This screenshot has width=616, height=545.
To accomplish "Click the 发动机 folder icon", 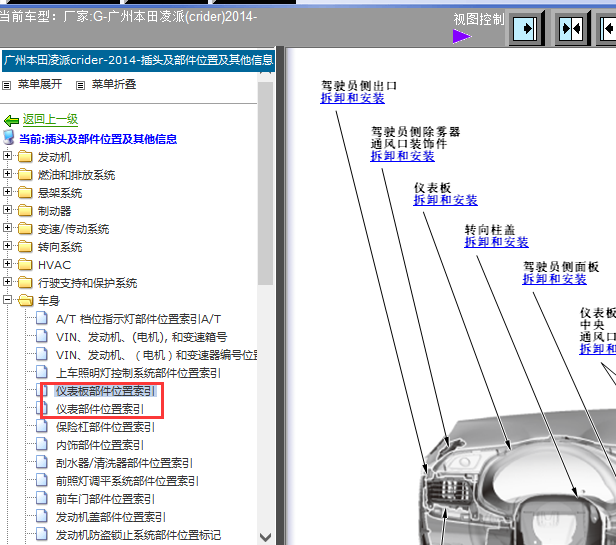I will click(25, 156).
